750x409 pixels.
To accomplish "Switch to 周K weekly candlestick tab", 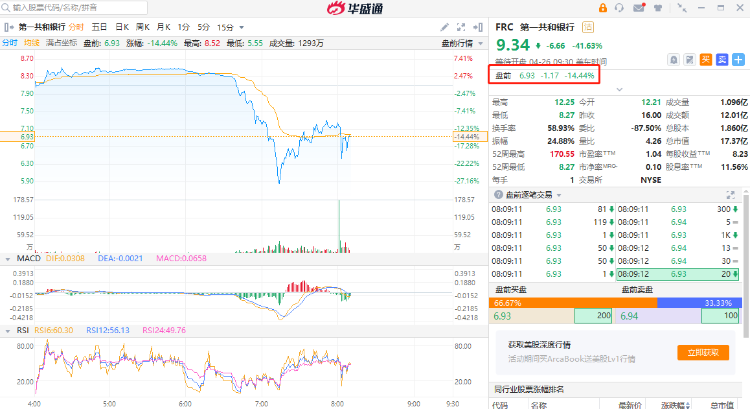I will [143, 27].
